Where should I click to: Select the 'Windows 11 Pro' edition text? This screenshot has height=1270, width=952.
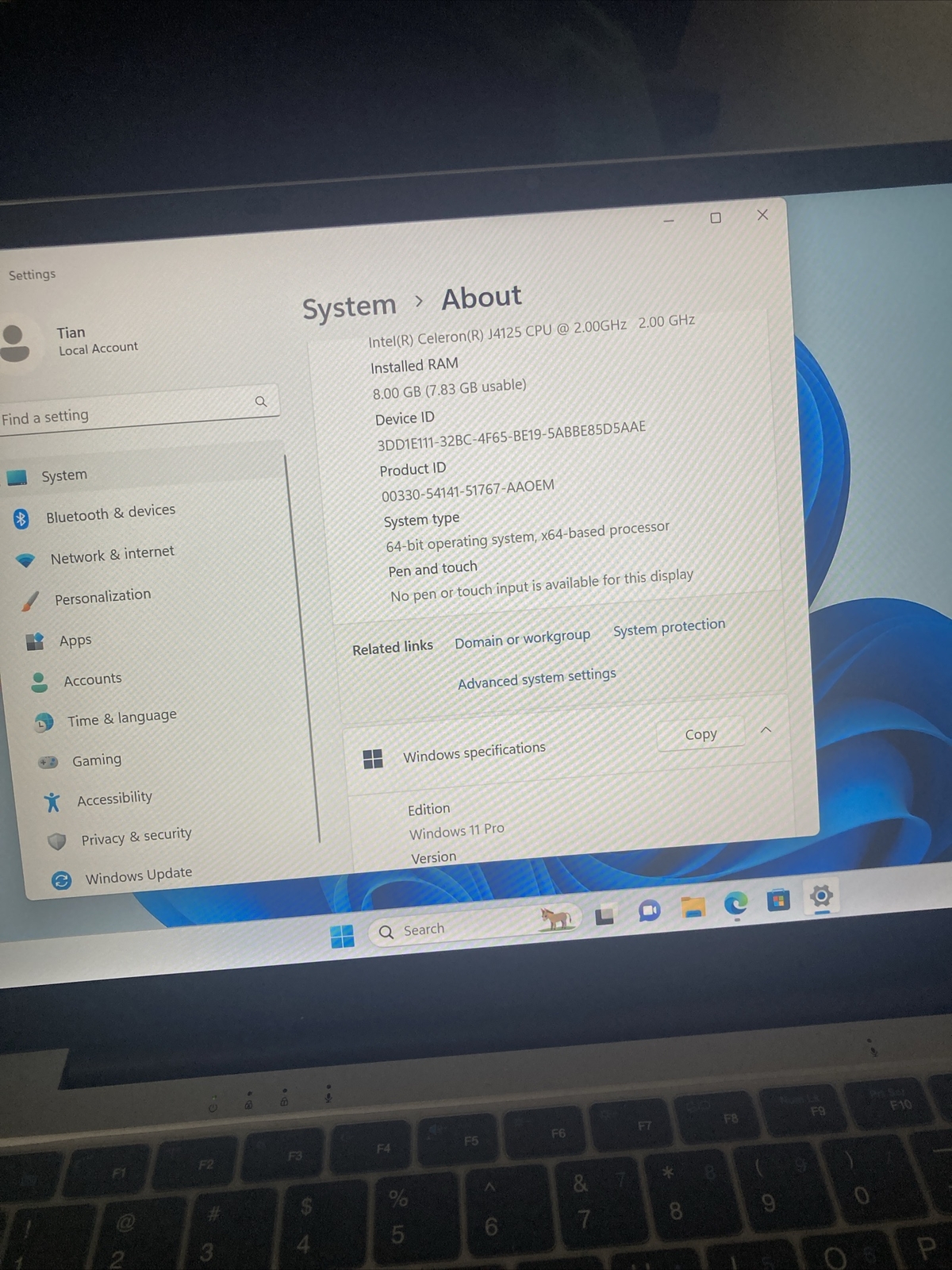pyautogui.click(x=456, y=831)
